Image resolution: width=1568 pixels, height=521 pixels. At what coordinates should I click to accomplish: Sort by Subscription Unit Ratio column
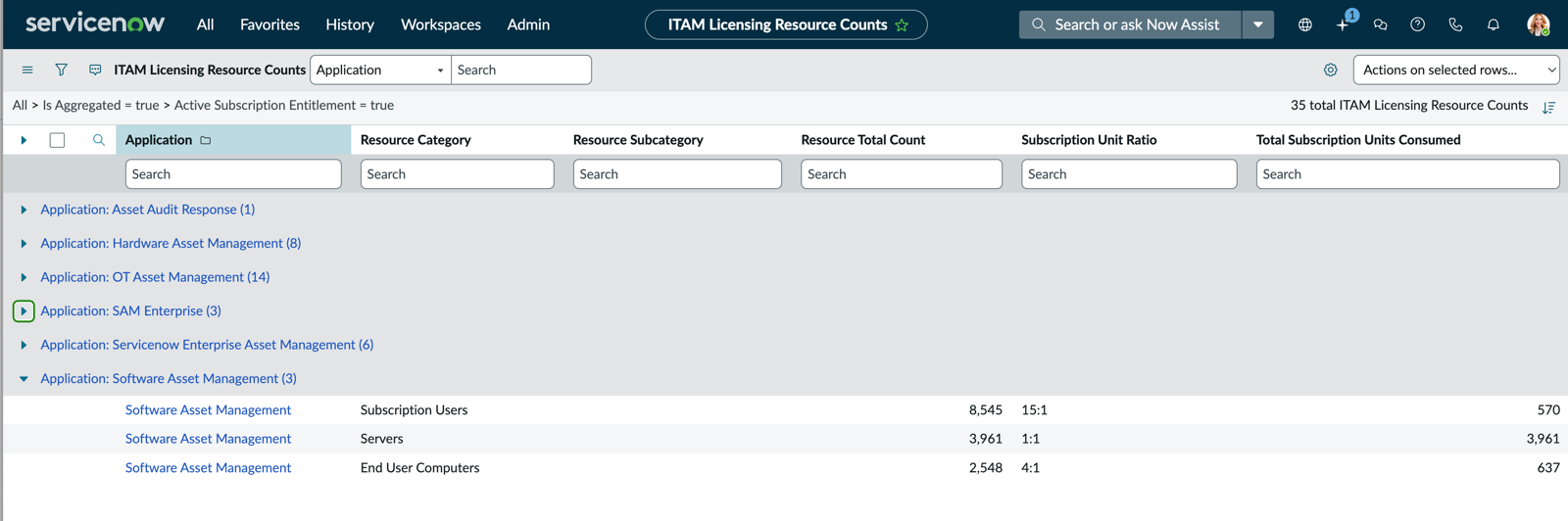pos(1089,140)
